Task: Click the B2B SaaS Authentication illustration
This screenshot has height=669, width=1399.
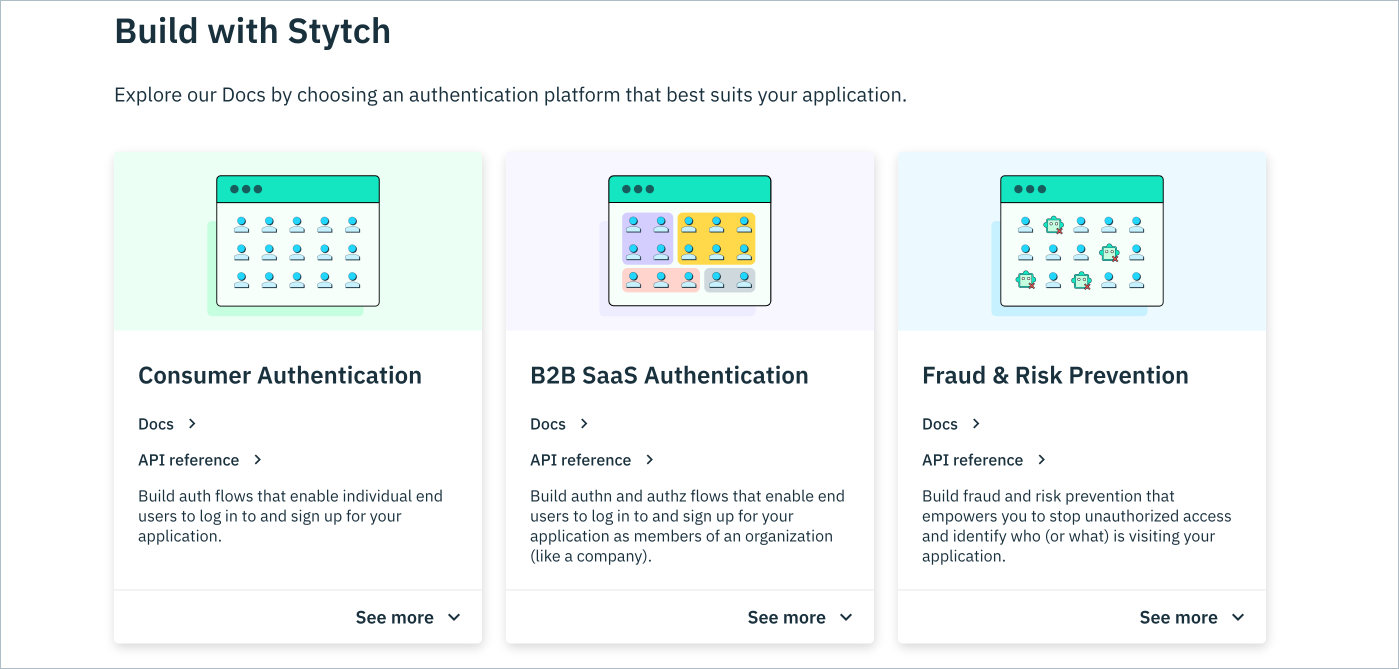Action: (x=689, y=242)
